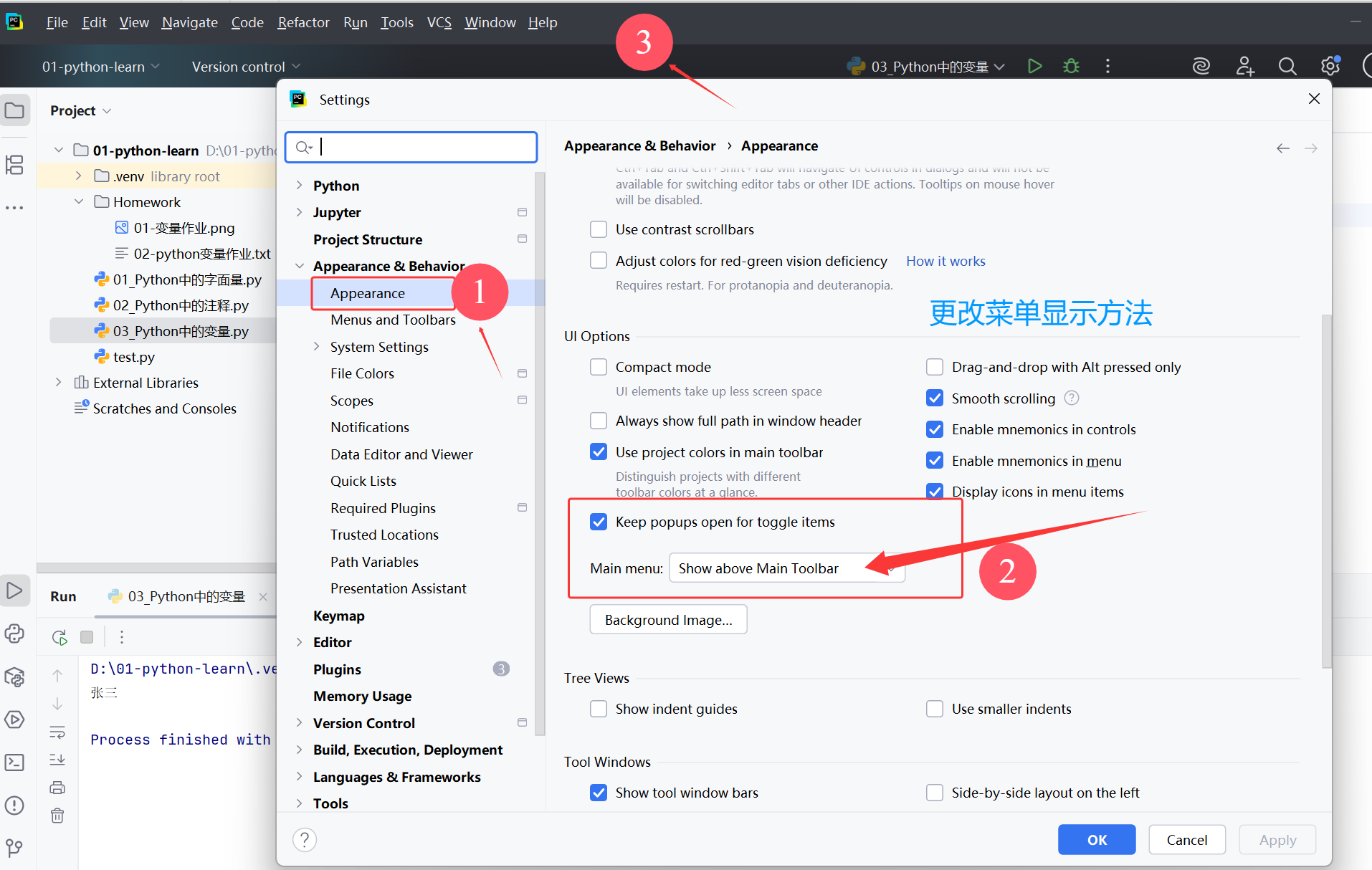Click the Print icon in Run console

(x=57, y=788)
